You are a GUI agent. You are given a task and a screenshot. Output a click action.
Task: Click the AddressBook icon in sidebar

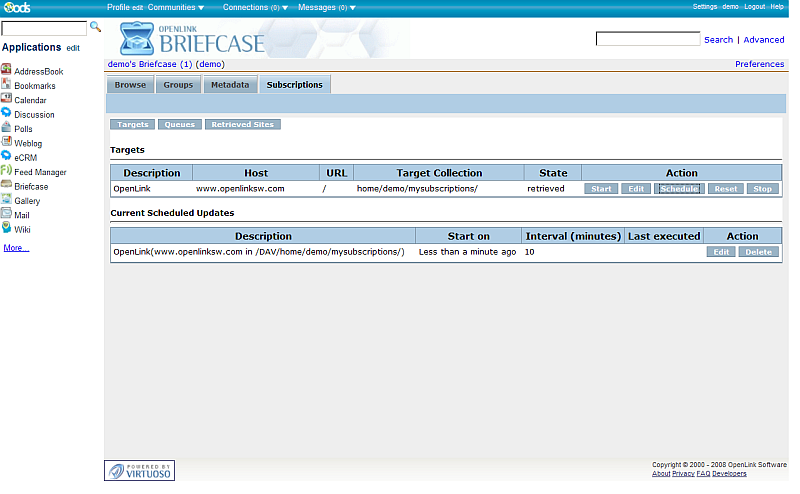point(6,71)
